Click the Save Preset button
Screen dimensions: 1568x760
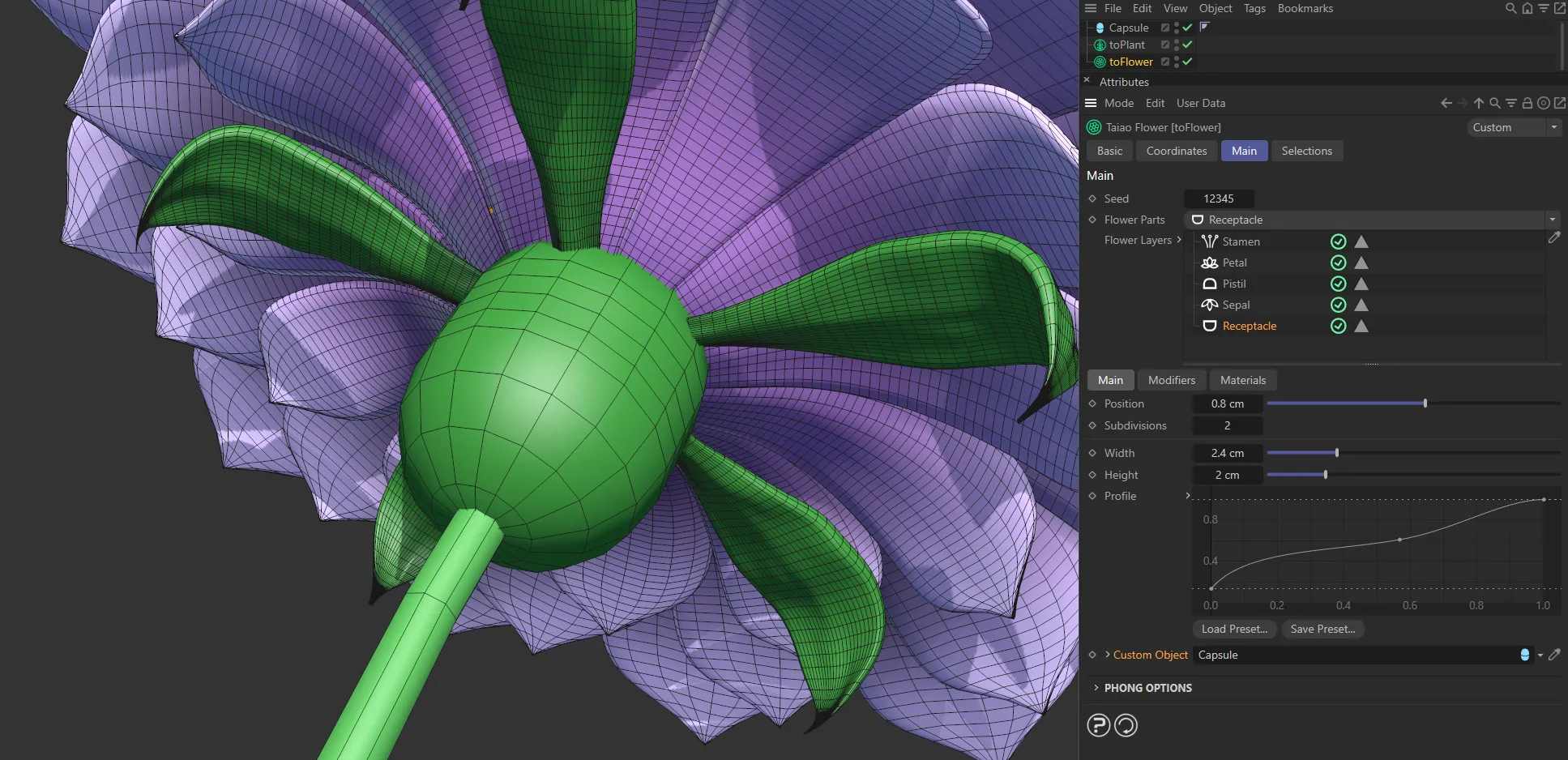point(1322,629)
